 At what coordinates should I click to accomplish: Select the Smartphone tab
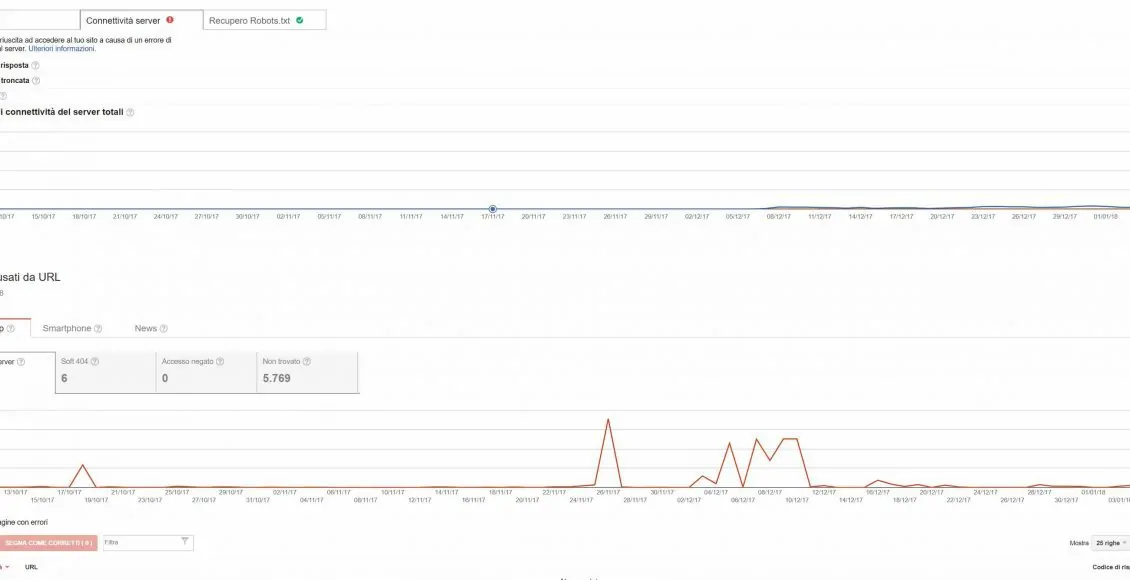pyautogui.click(x=67, y=328)
